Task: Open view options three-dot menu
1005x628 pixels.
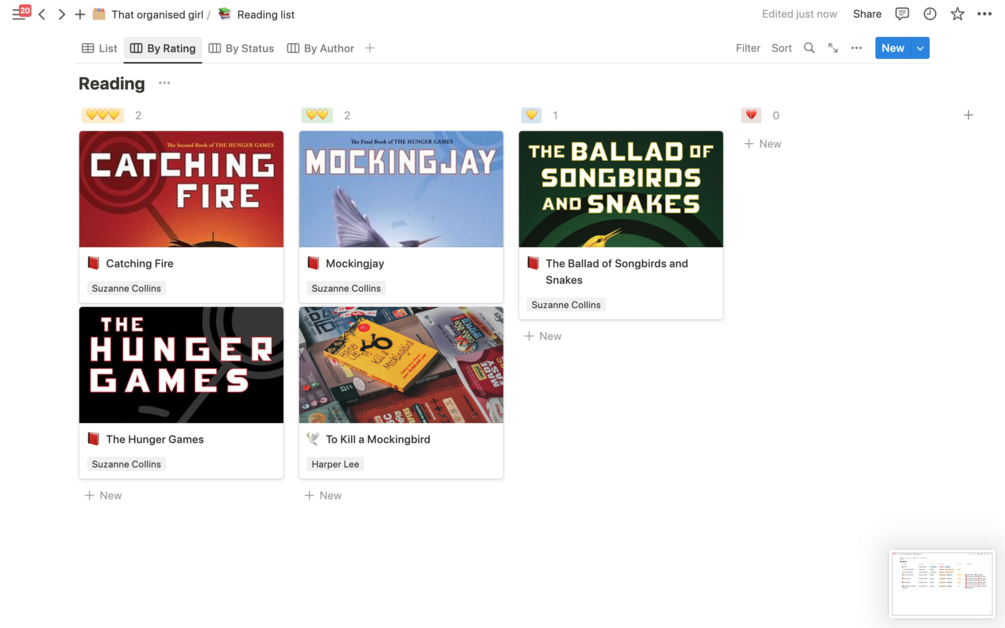Action: (x=856, y=48)
